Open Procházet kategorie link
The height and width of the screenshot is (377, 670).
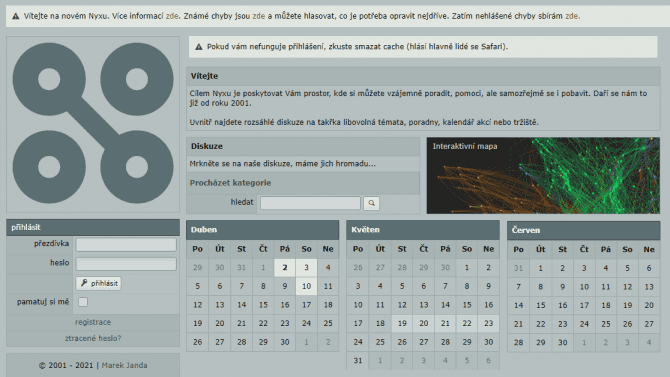coord(230,183)
